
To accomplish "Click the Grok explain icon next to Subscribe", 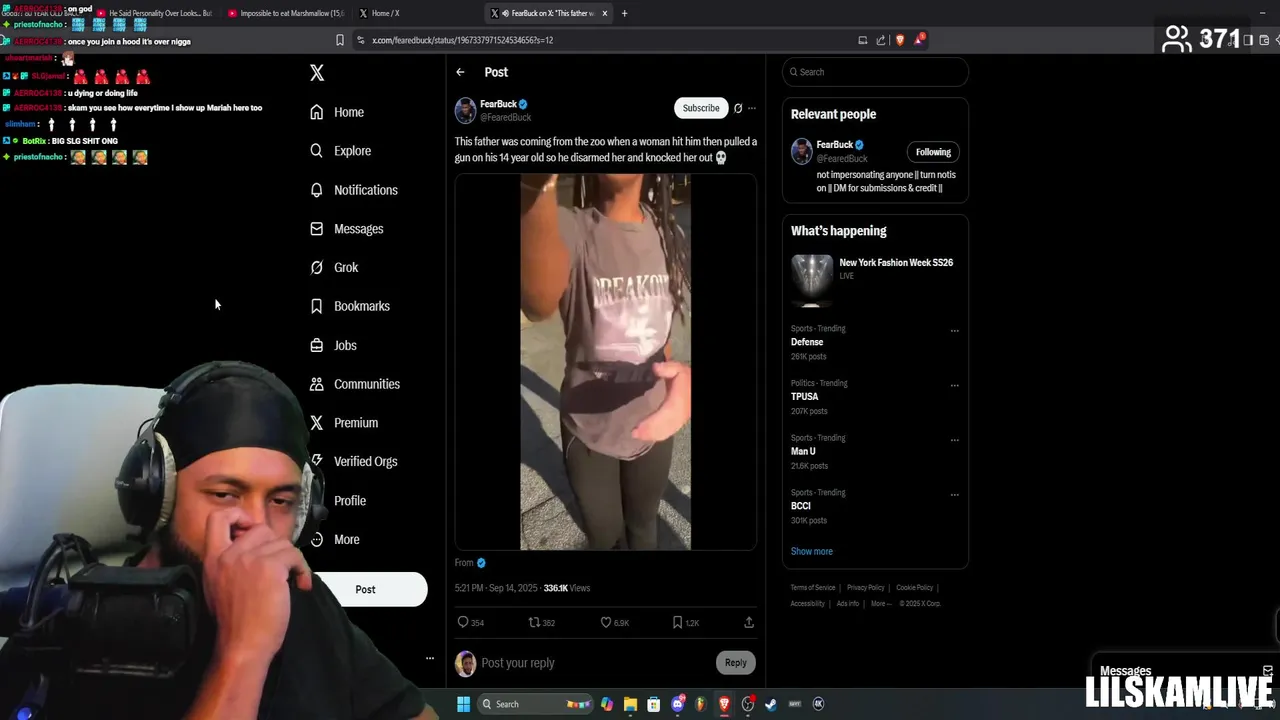I will [x=738, y=108].
